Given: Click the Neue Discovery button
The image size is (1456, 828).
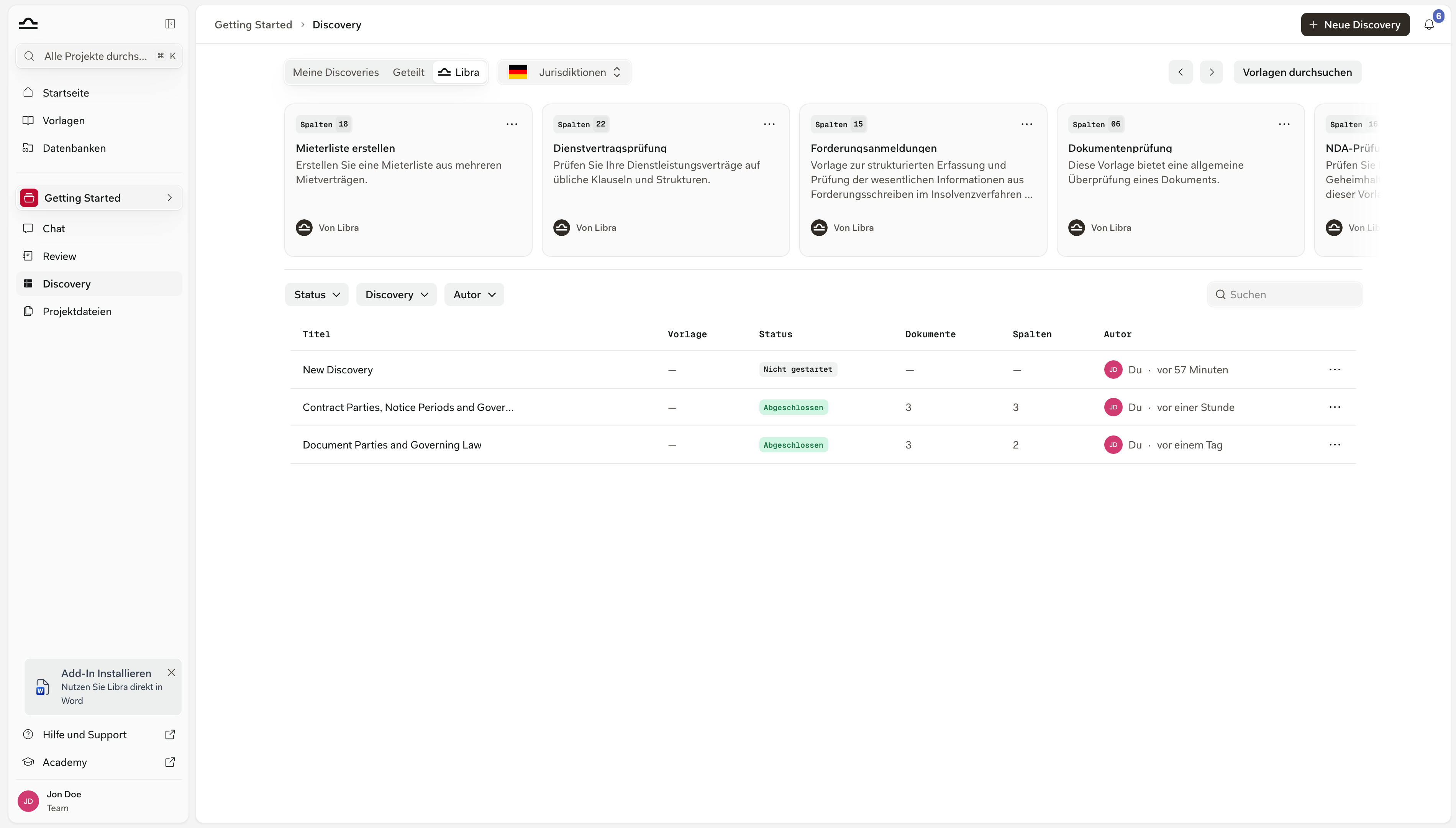Looking at the screenshot, I should (x=1355, y=25).
